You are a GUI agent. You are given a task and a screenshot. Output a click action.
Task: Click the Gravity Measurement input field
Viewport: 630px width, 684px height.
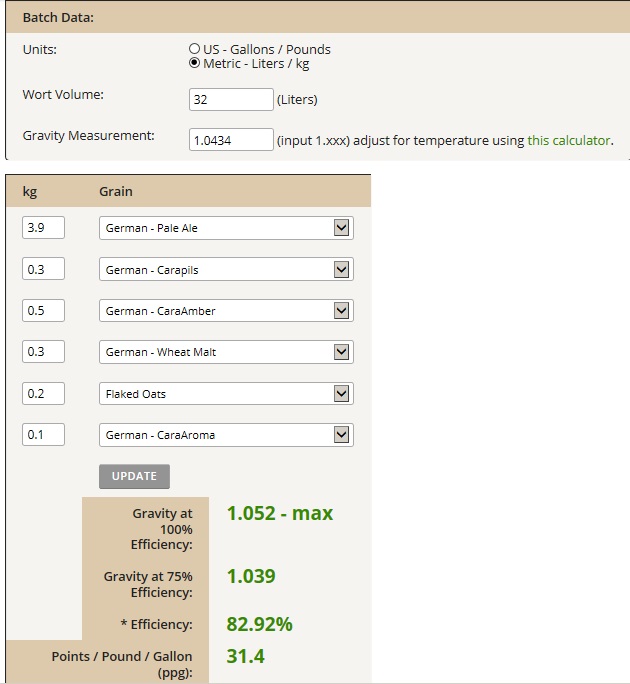[x=231, y=140]
